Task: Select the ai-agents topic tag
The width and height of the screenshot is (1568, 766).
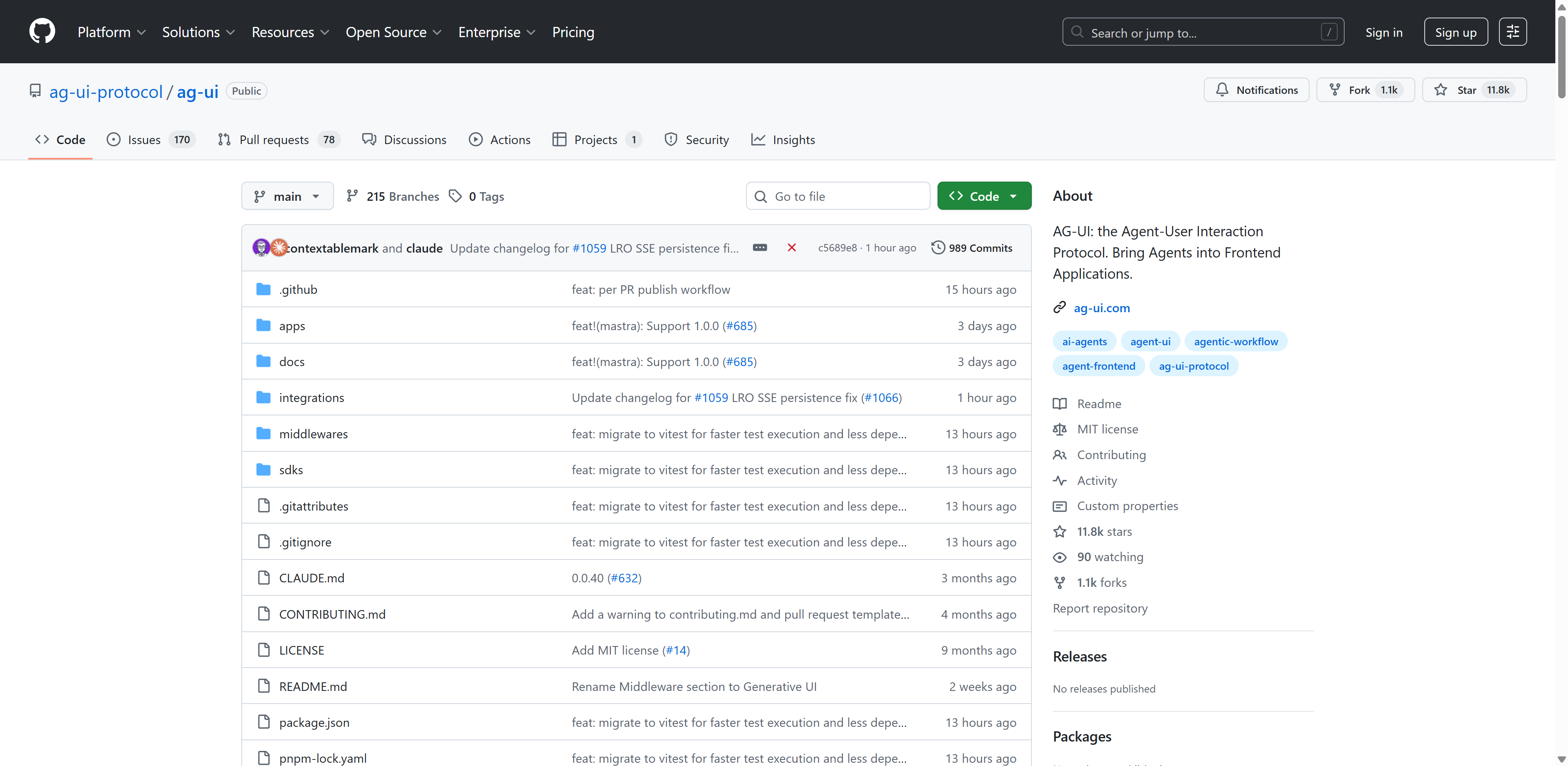Action: click(1084, 341)
